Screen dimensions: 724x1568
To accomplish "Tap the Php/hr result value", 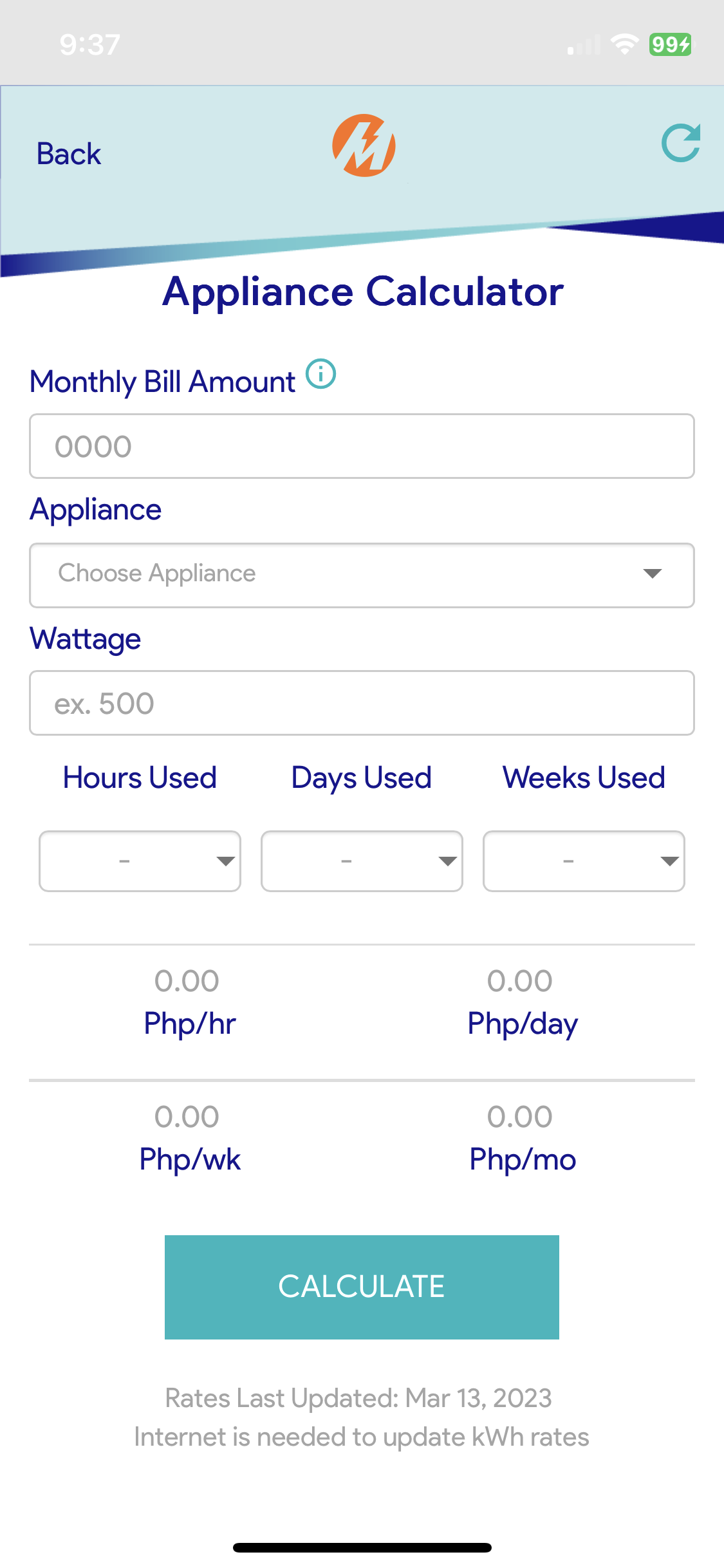I will pos(187,982).
